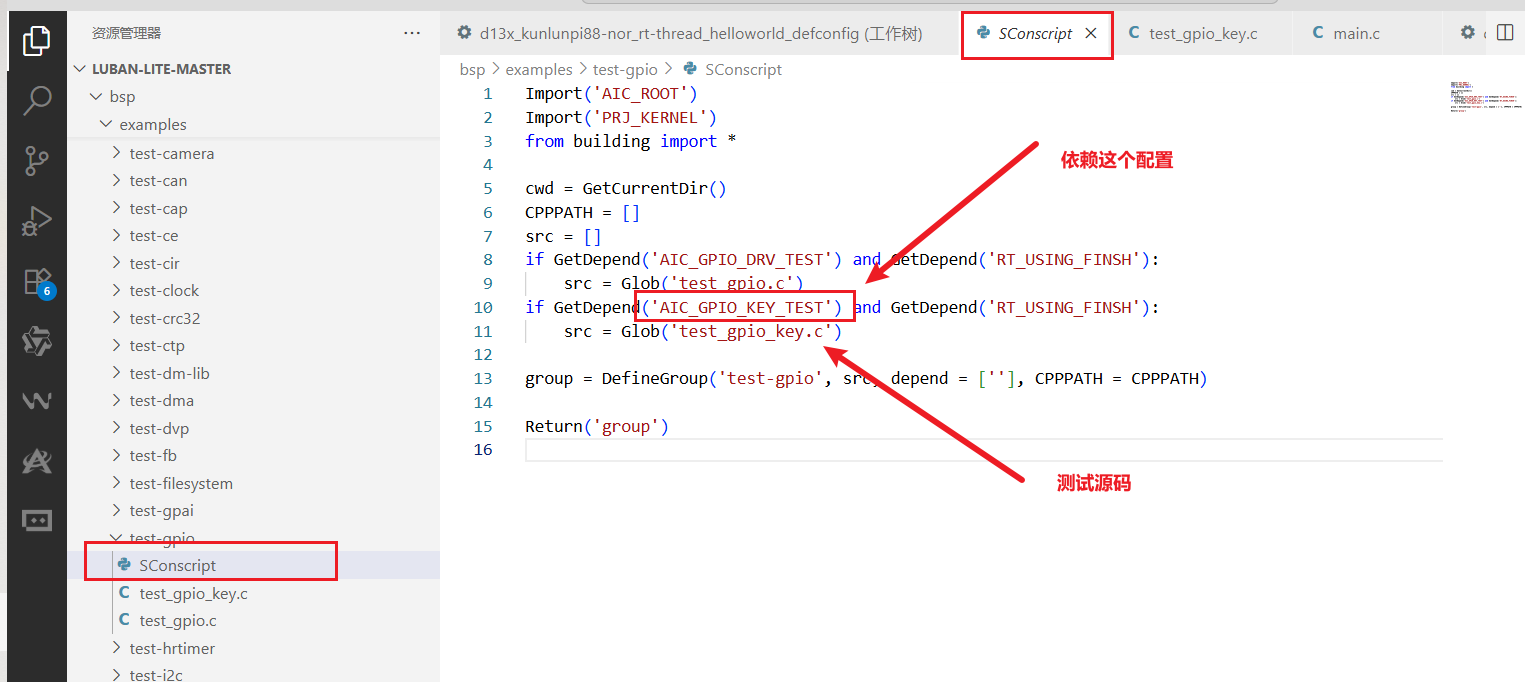Open Extensions view with badge 6
The image size is (1525, 682).
point(37,281)
